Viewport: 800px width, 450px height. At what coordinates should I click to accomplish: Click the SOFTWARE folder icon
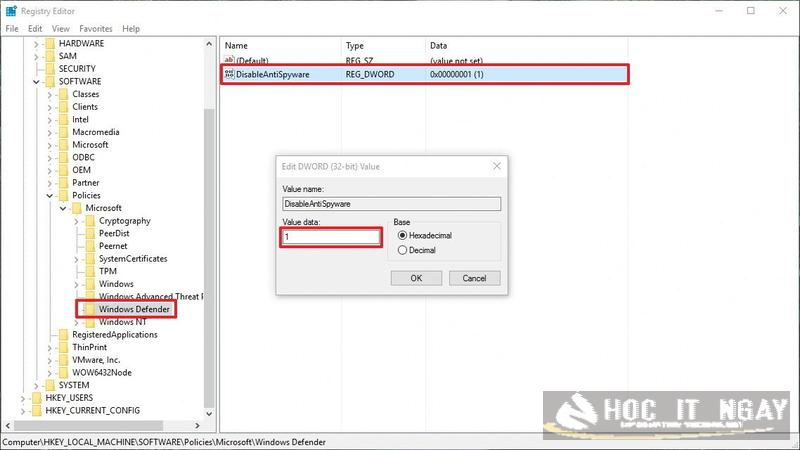click(x=50, y=82)
